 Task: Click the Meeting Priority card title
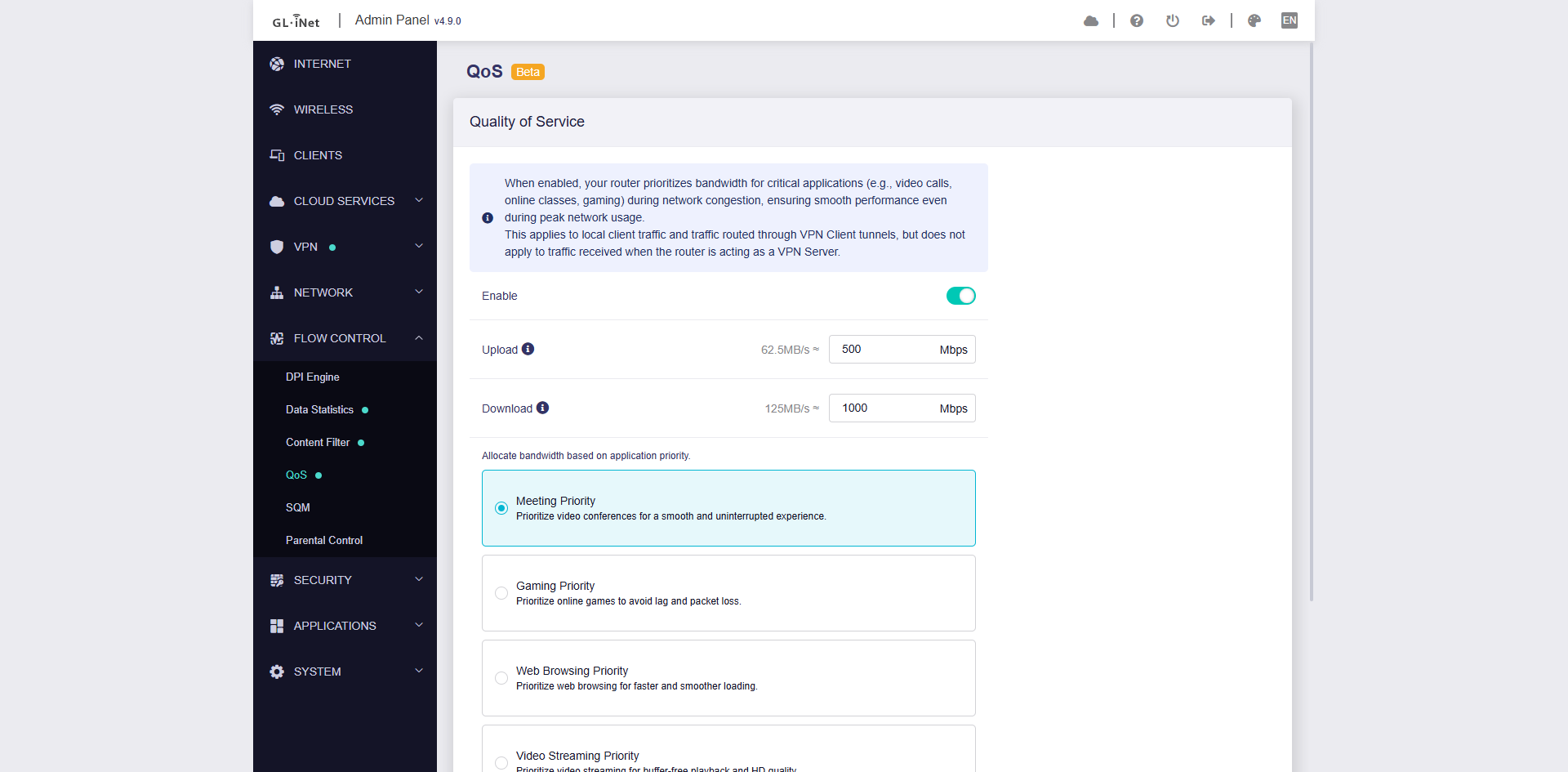555,501
